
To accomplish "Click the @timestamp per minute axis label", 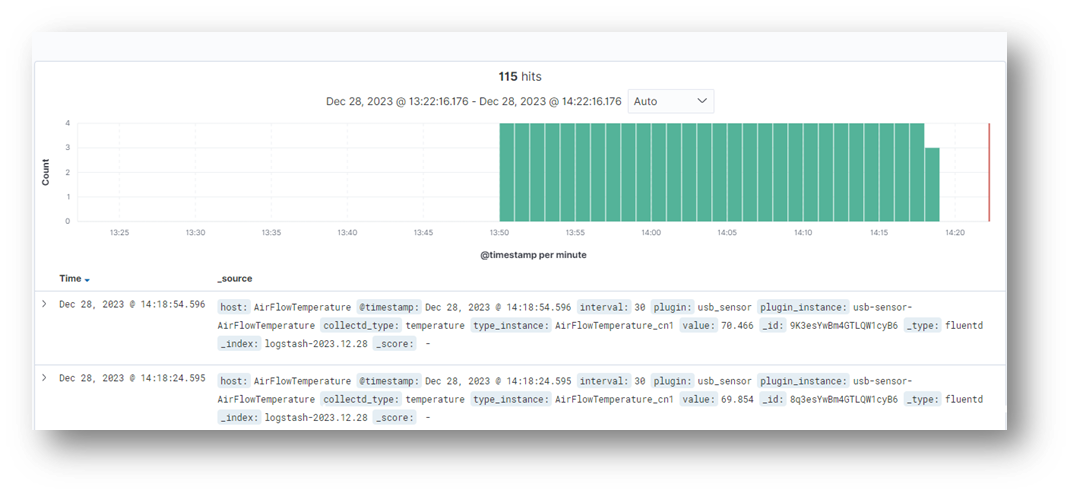I will pos(533,254).
